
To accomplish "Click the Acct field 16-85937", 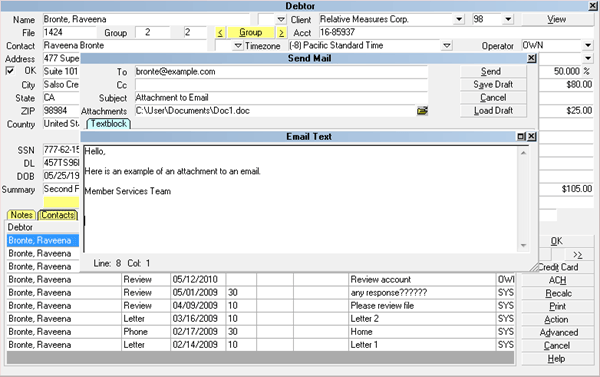I will pos(455,33).
